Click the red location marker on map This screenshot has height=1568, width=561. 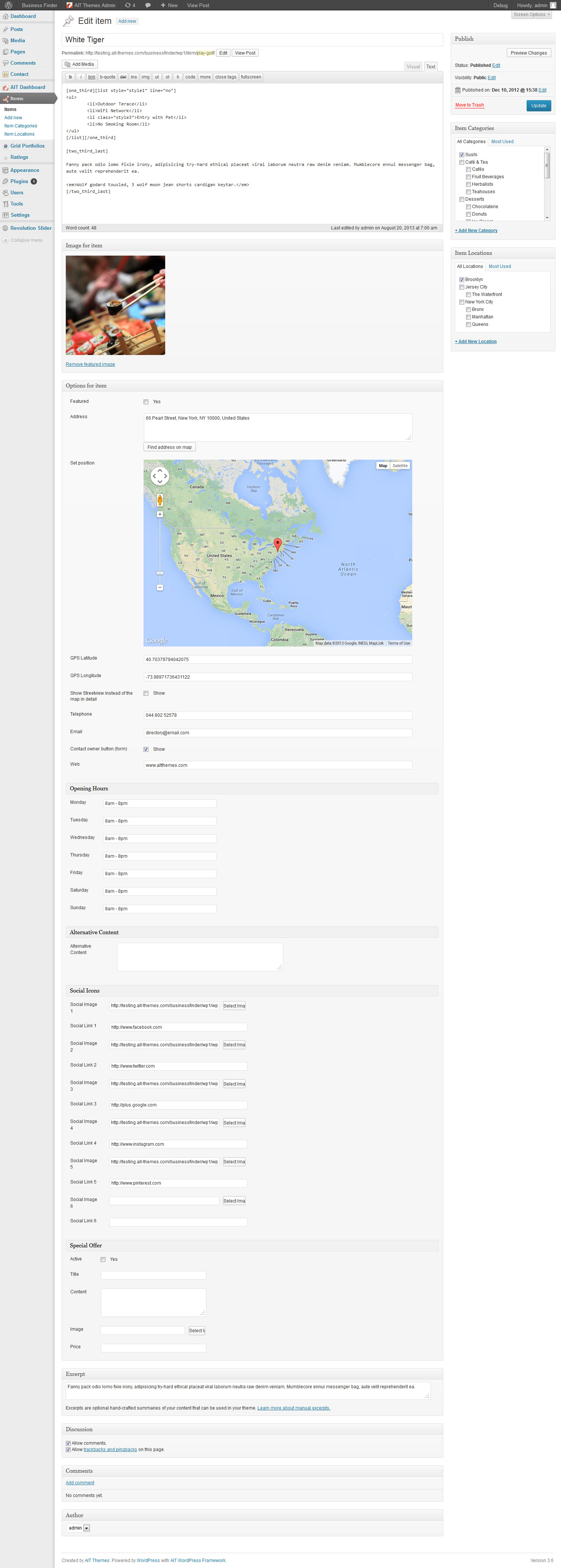[x=278, y=544]
